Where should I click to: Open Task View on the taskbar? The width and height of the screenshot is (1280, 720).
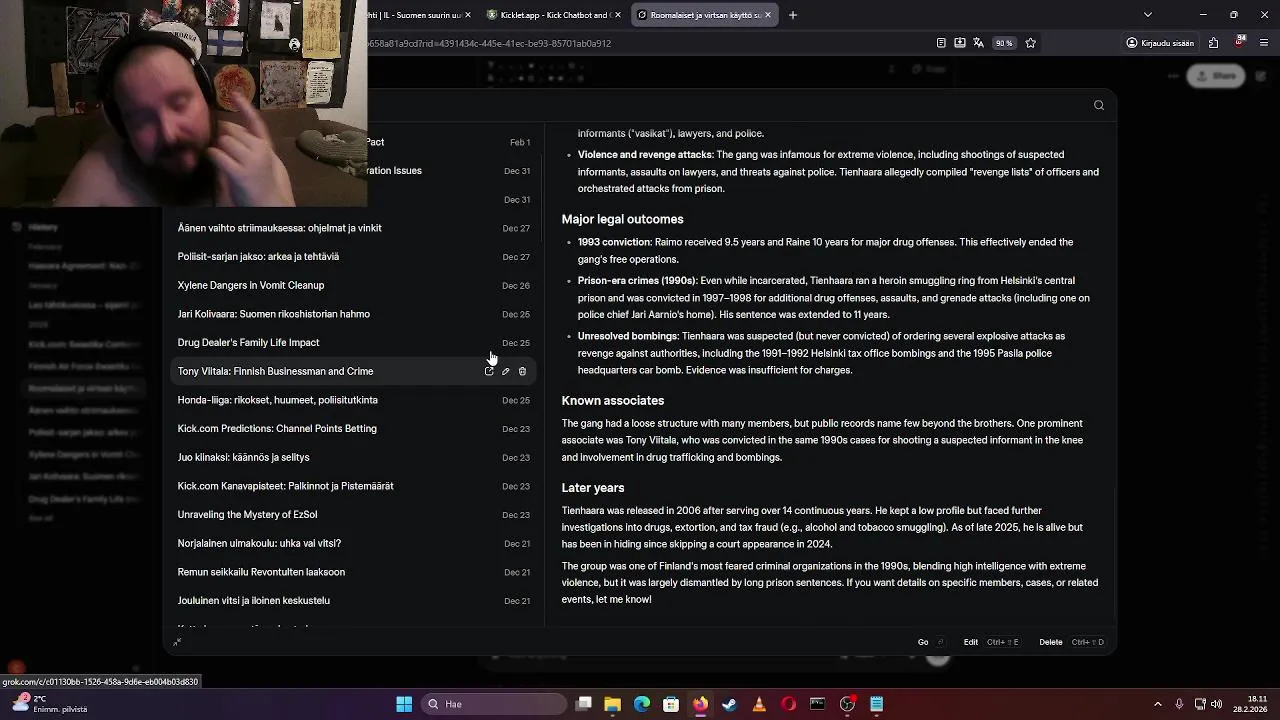pyautogui.click(x=584, y=704)
